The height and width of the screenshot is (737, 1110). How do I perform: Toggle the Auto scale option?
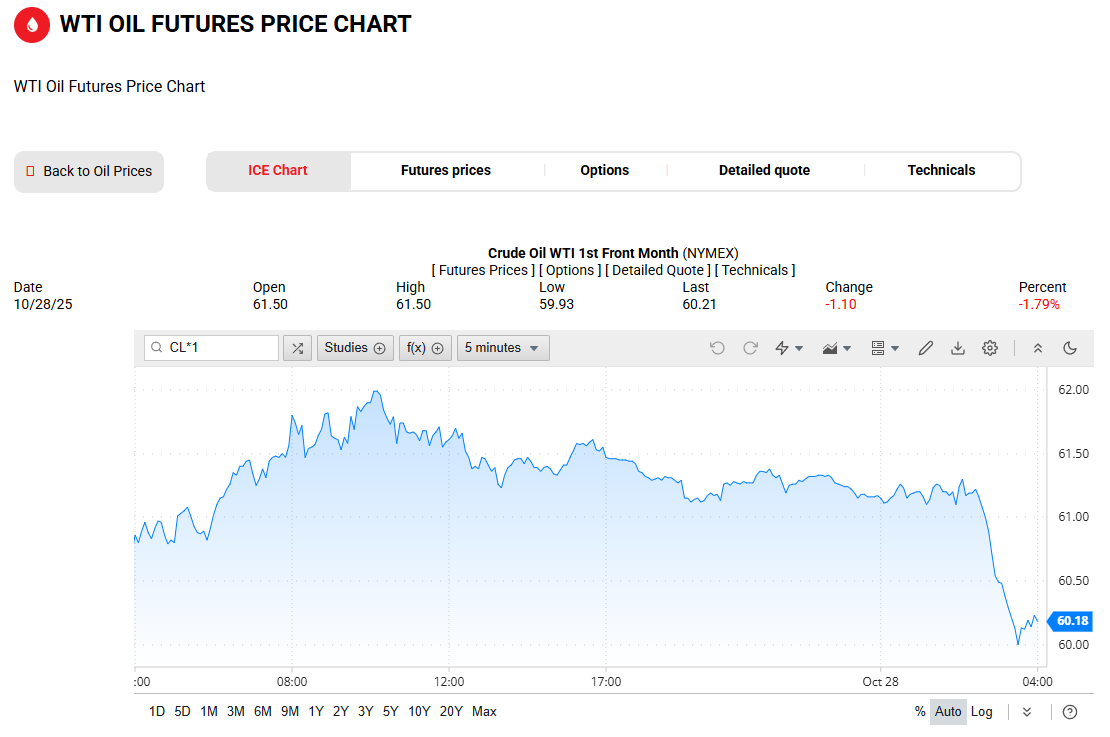click(x=948, y=712)
